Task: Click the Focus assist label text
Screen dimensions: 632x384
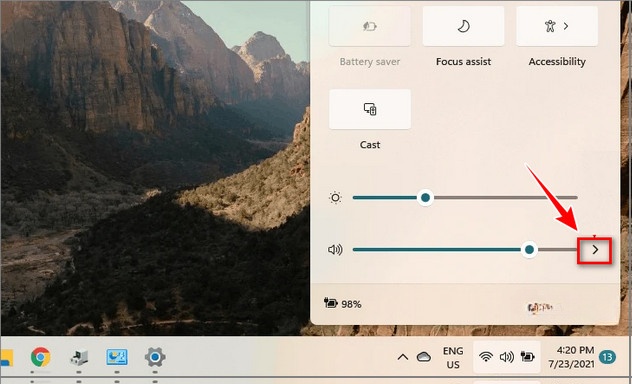Action: click(464, 62)
